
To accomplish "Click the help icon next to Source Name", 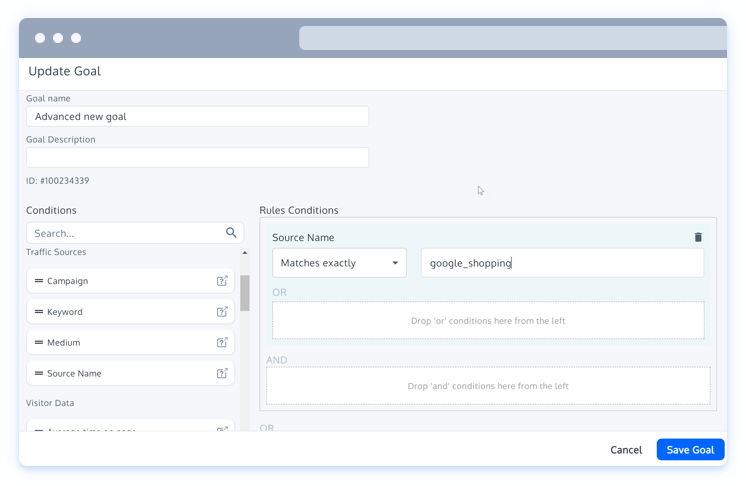I will pos(222,374).
